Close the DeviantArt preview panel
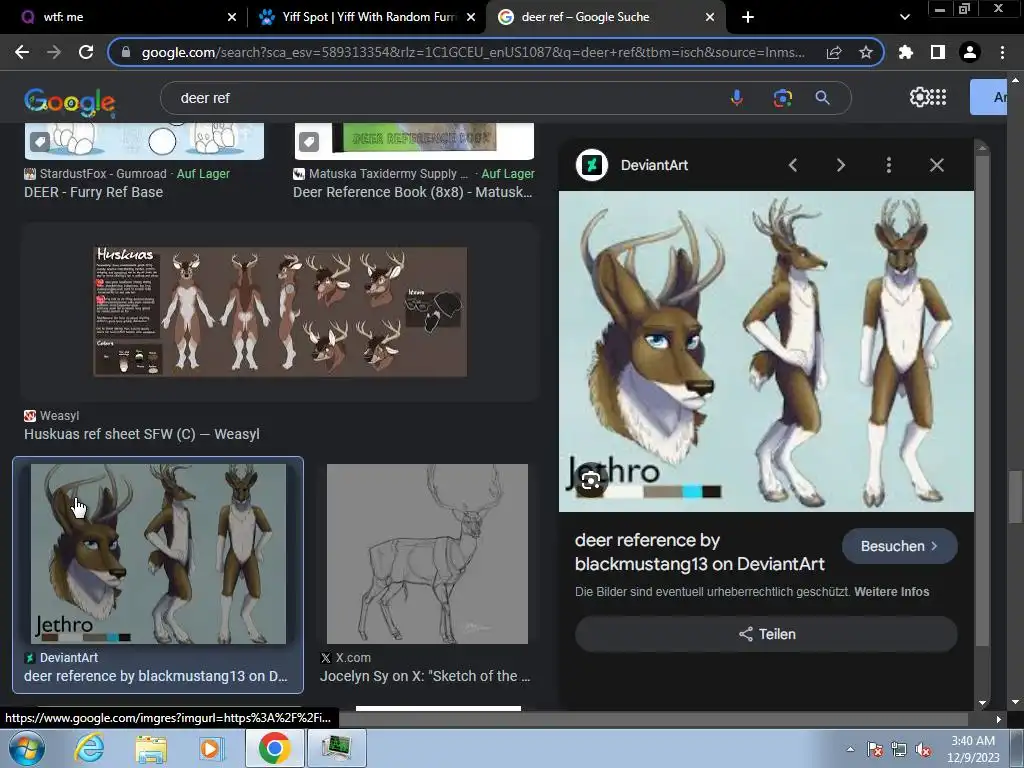Screen dimensions: 1024x768 pos(936,165)
